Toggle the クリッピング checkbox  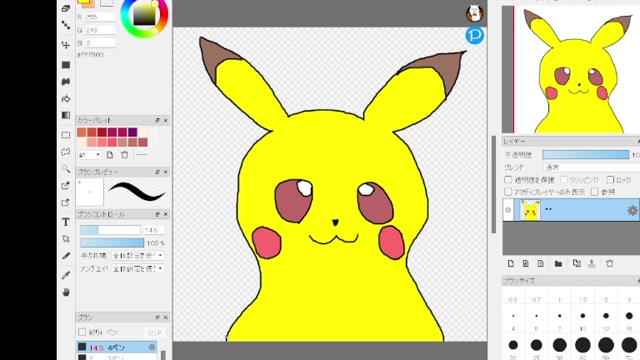coord(564,180)
